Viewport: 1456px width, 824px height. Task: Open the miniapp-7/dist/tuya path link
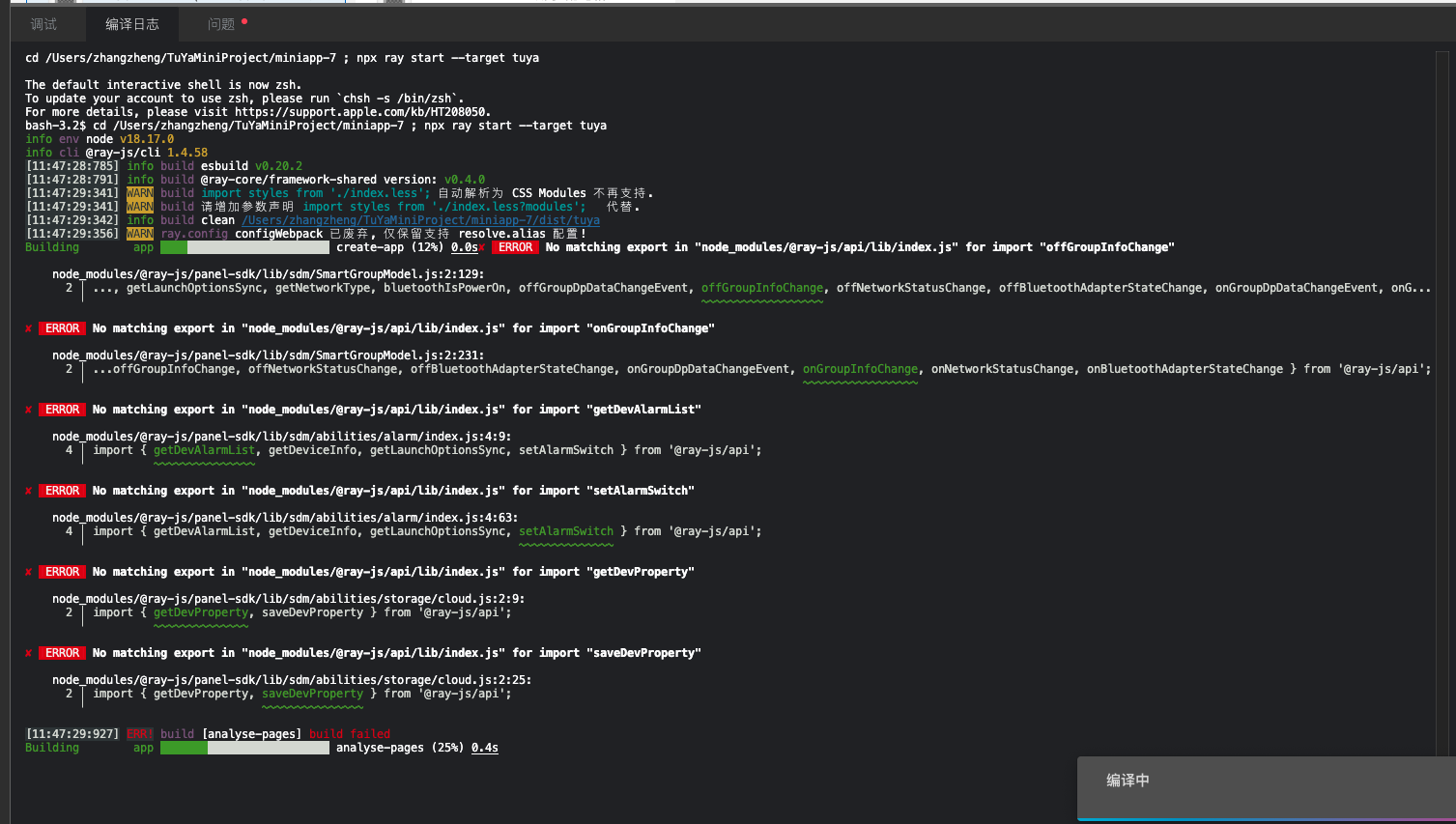420,220
